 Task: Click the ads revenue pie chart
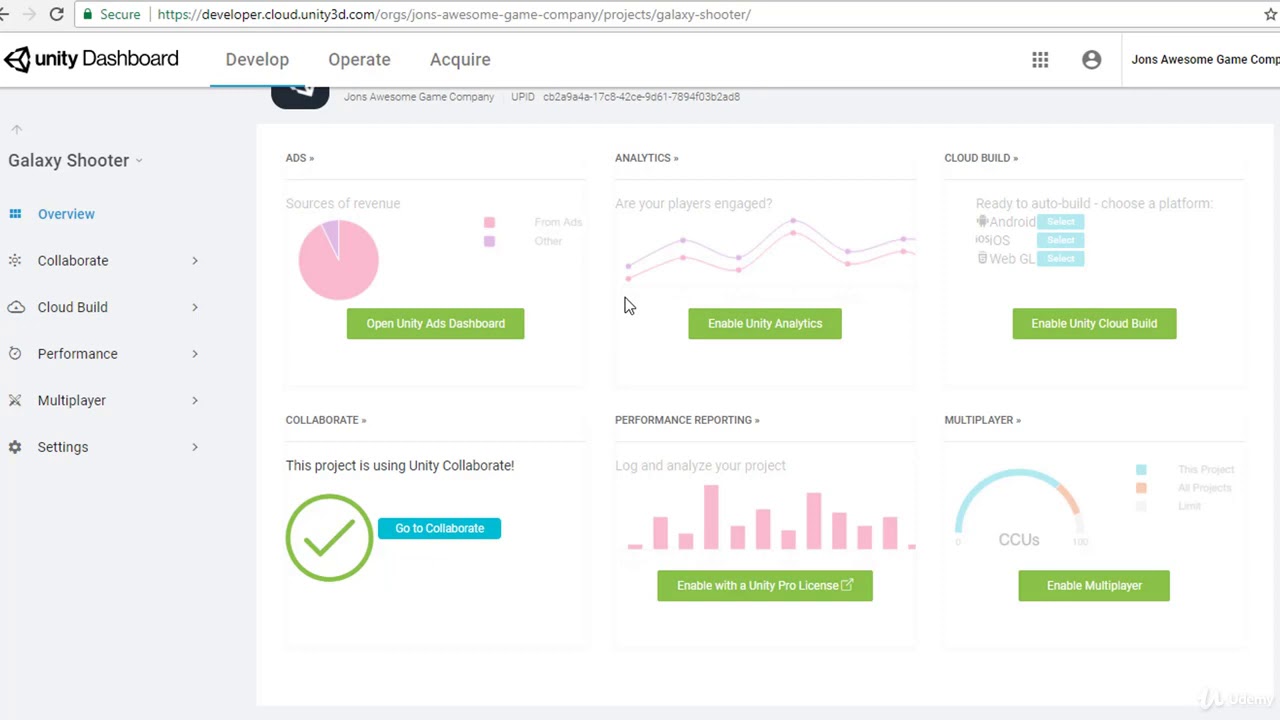point(339,260)
